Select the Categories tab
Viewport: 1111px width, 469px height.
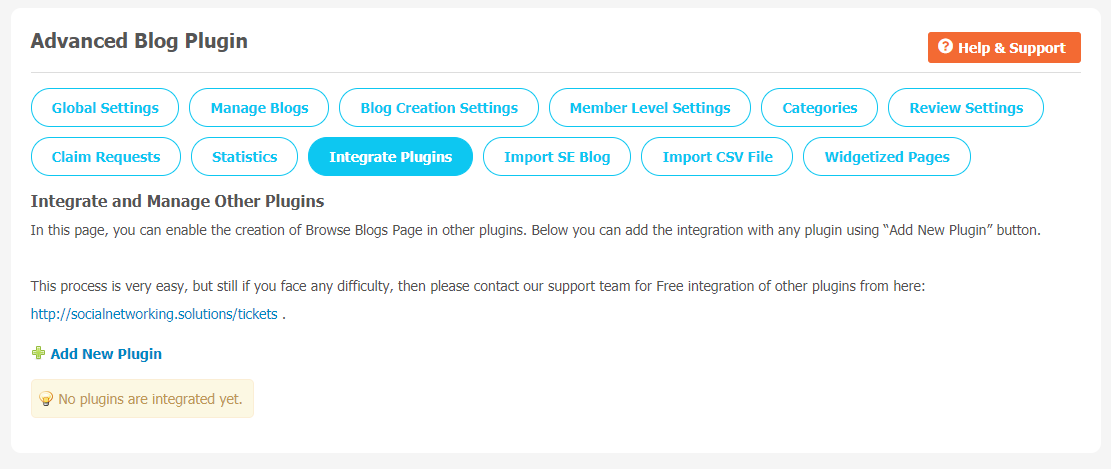(820, 108)
